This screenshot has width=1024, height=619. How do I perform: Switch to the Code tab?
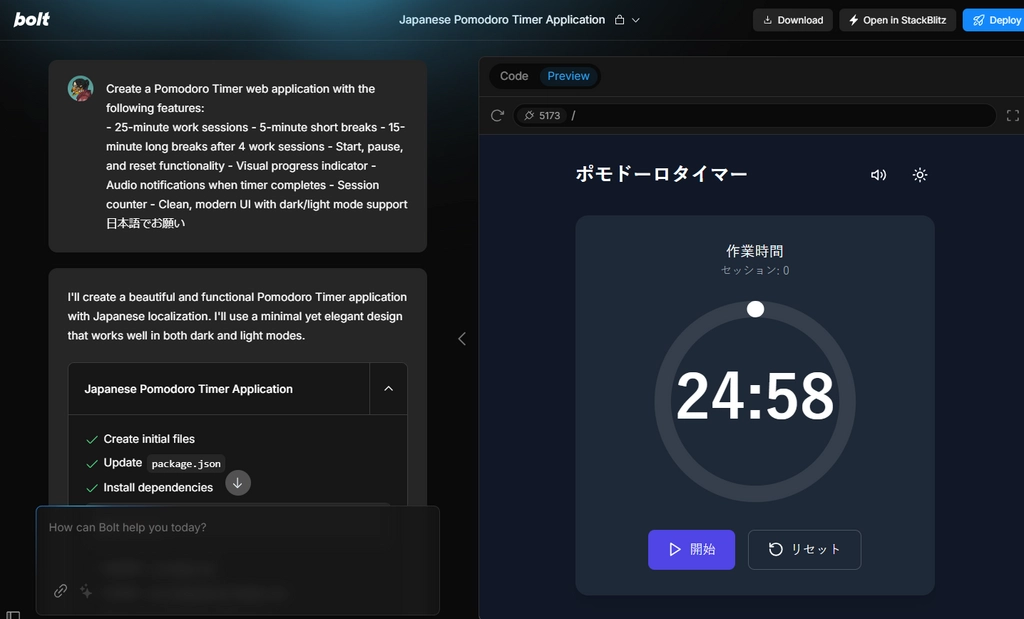tap(514, 76)
